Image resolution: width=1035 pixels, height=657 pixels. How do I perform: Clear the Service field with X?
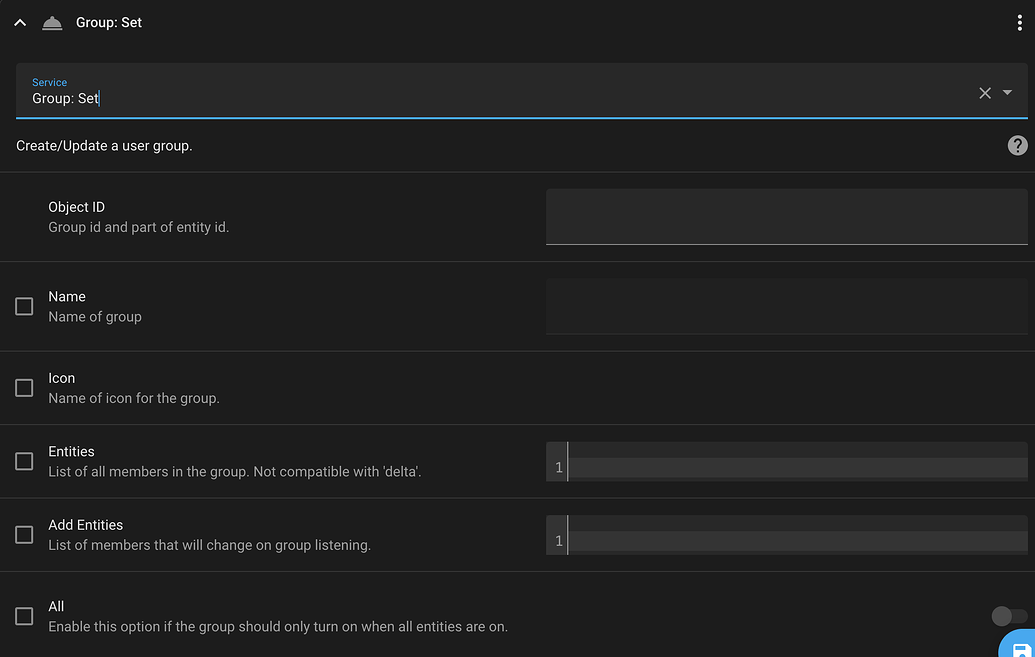click(985, 93)
